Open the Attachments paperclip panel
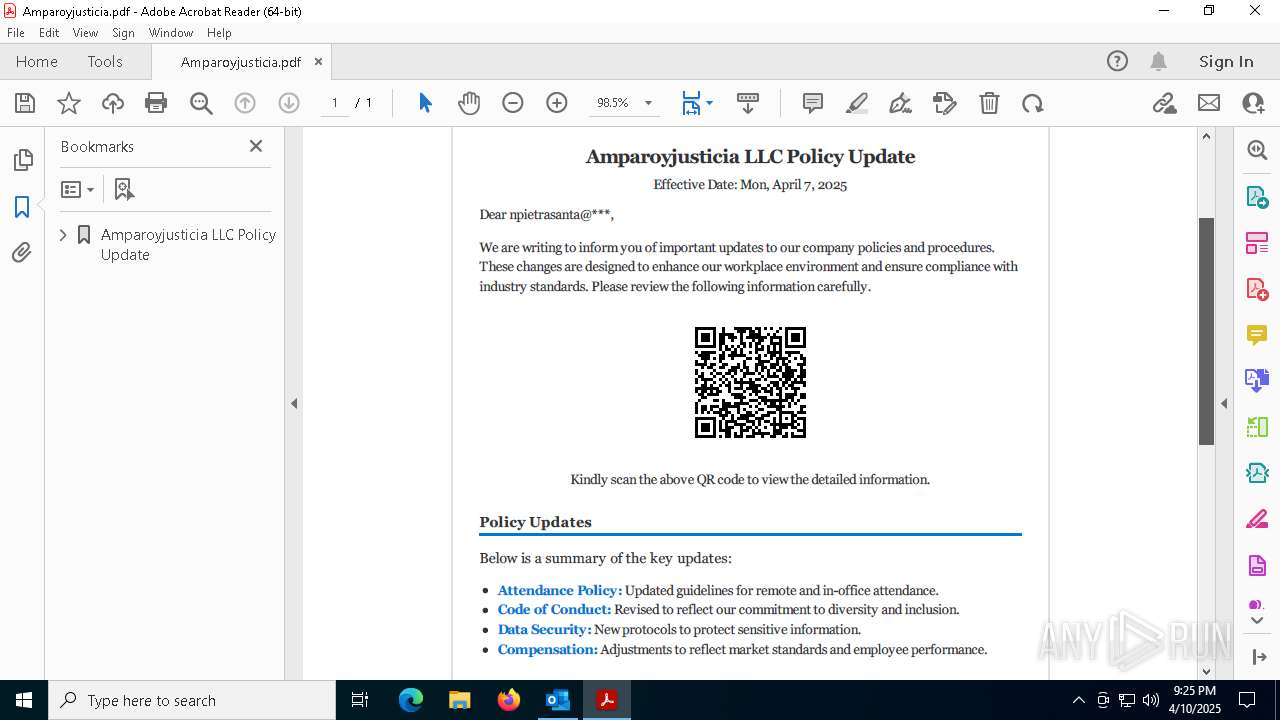 [x=22, y=253]
